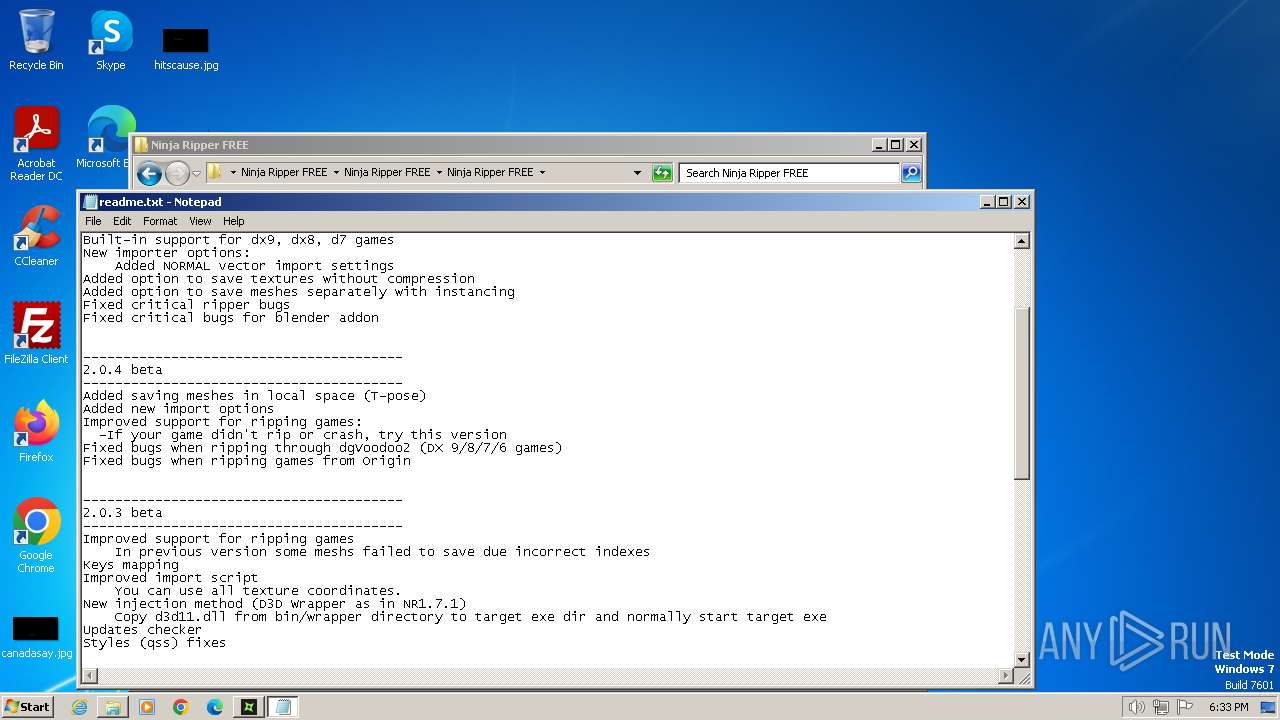
Task: Click the line "Updates checker"
Action: (143, 630)
